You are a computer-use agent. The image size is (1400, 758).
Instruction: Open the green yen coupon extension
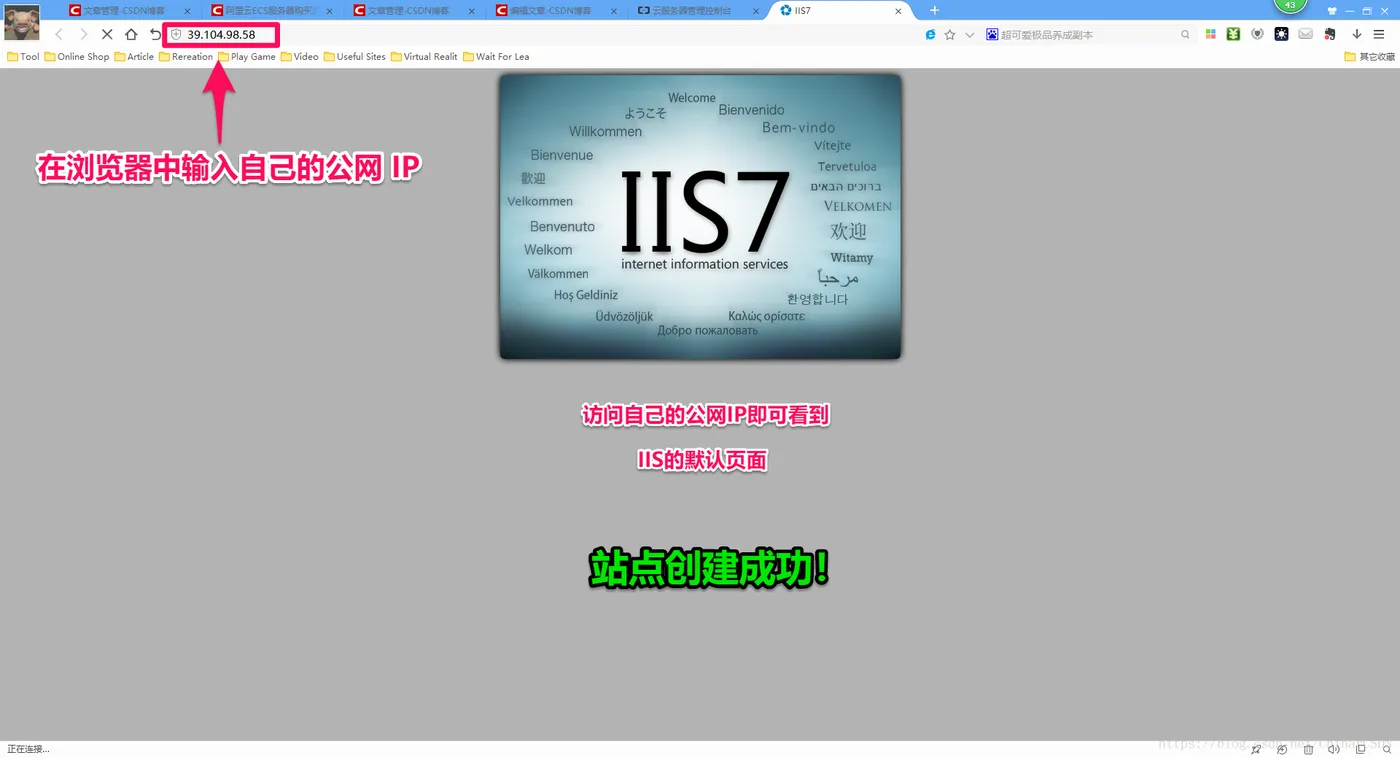click(1234, 34)
